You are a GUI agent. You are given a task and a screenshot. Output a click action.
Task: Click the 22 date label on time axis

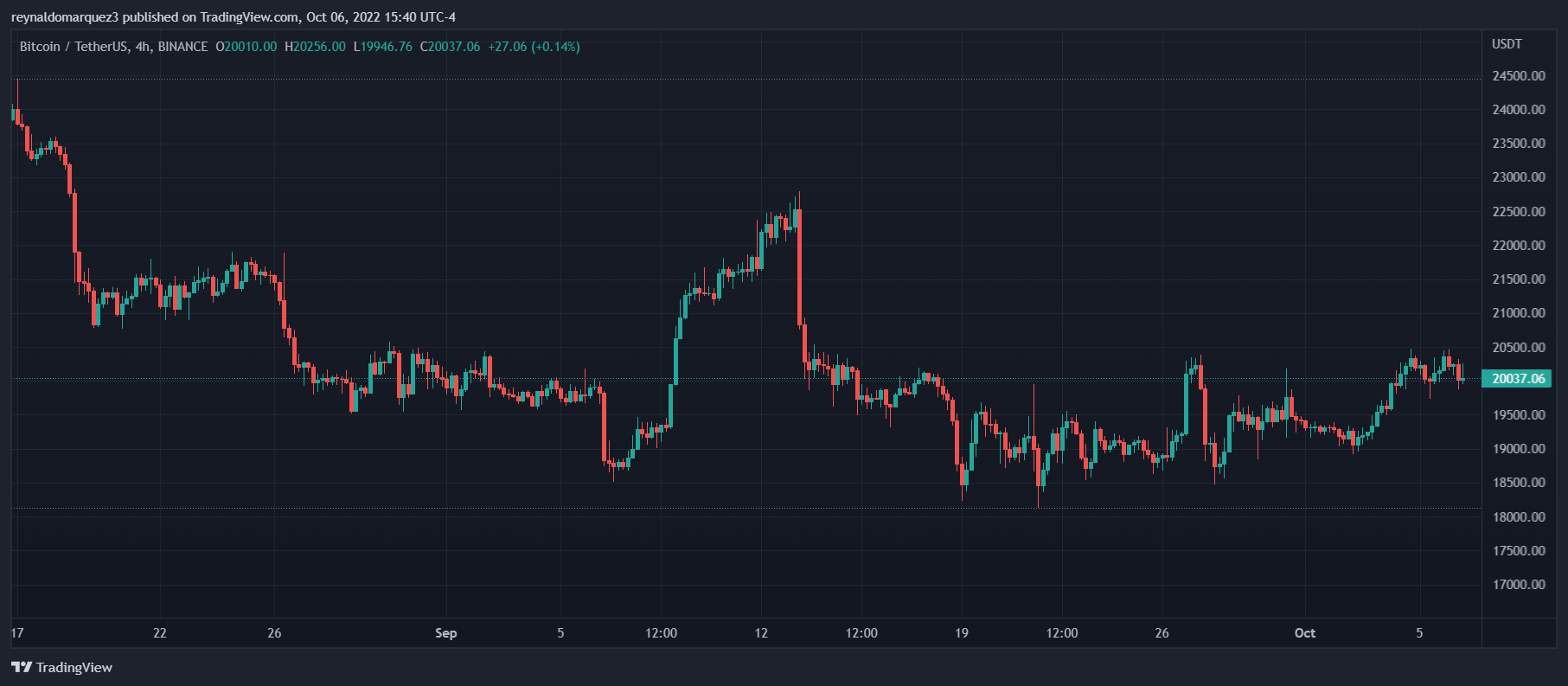coord(160,633)
